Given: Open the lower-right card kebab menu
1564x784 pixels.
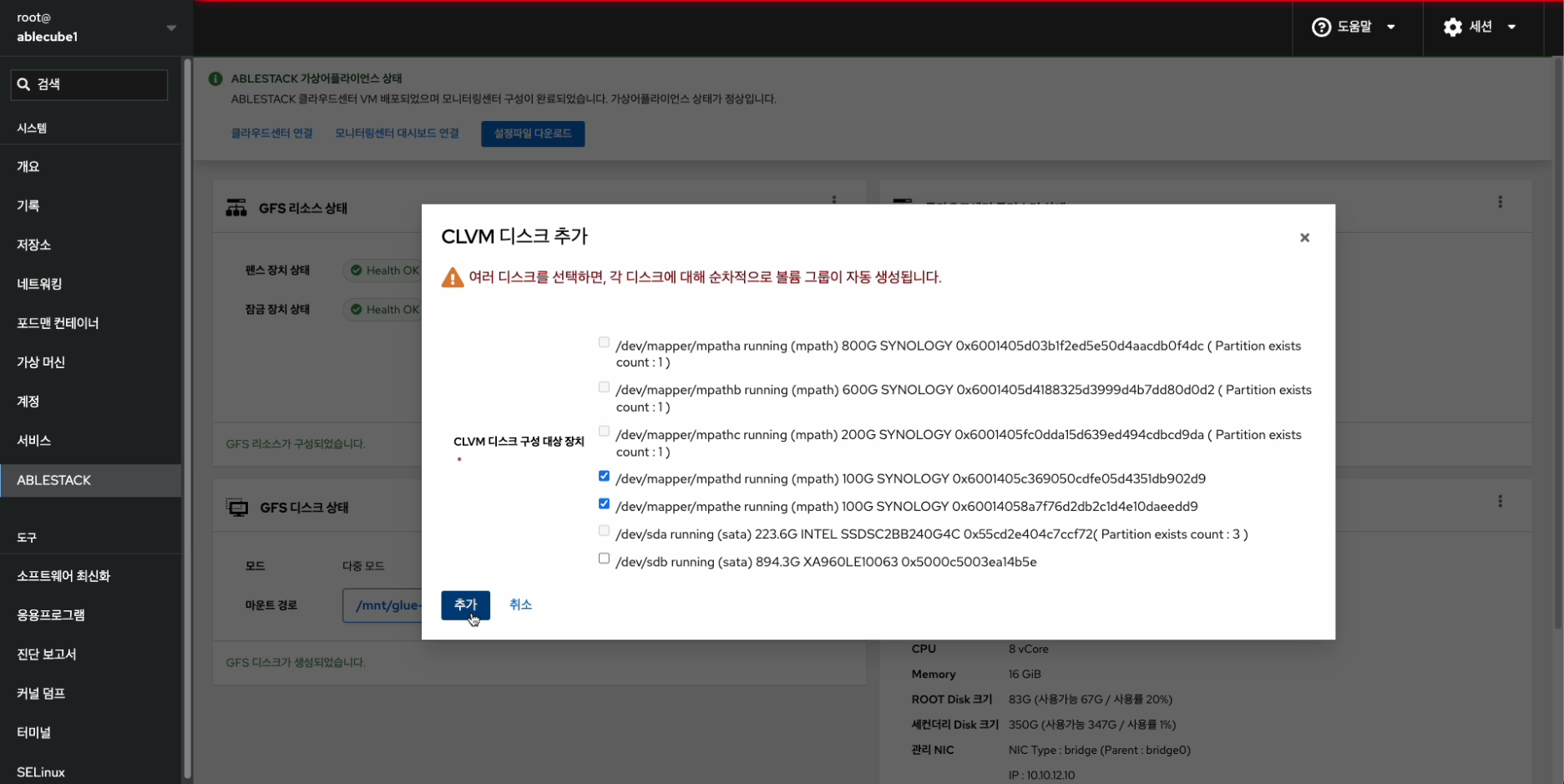Looking at the screenshot, I should 1500,501.
